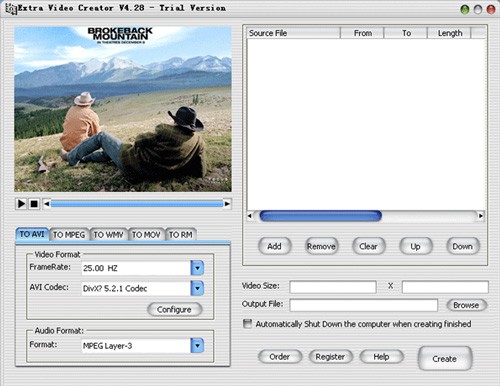Screen dimensions: 500x386
Task: Click the MPEG Layer-3 format field
Action: [x=136, y=346]
